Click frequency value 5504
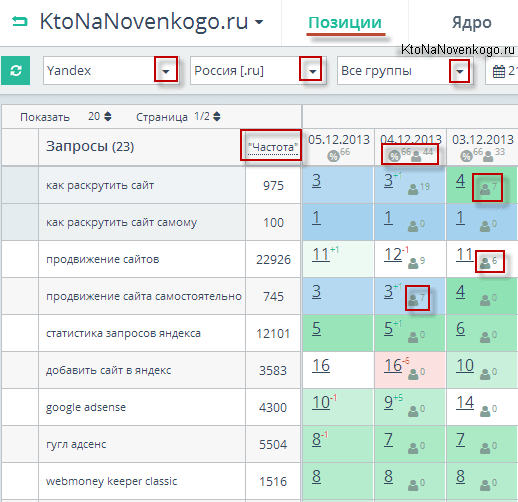518x502 pixels. pos(273,445)
